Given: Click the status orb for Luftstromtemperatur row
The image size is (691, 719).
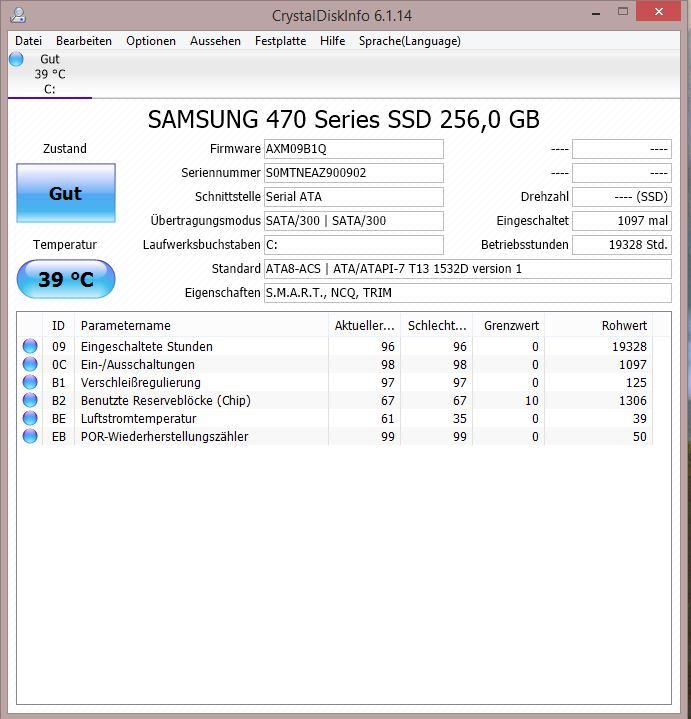Looking at the screenshot, I should 30,418.
